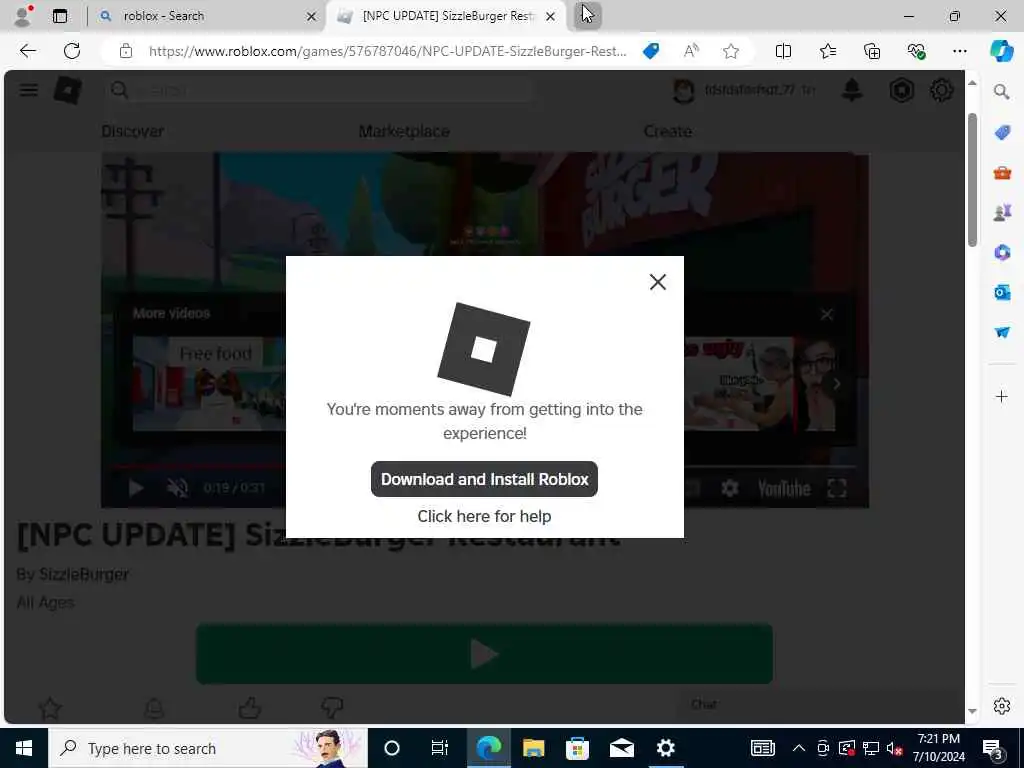Open the Tools briefcase in sidebar
This screenshot has width=1024, height=768.
[1002, 172]
